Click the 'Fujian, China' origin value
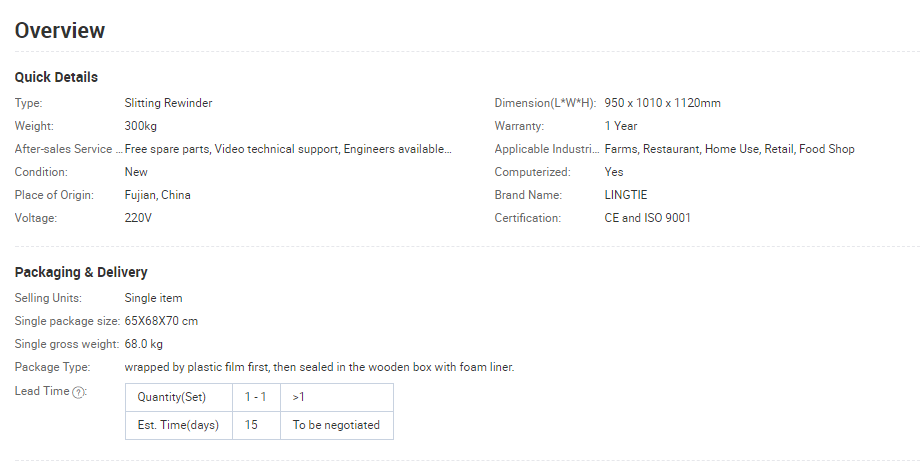Screen dimensions: 920x466 (157, 195)
